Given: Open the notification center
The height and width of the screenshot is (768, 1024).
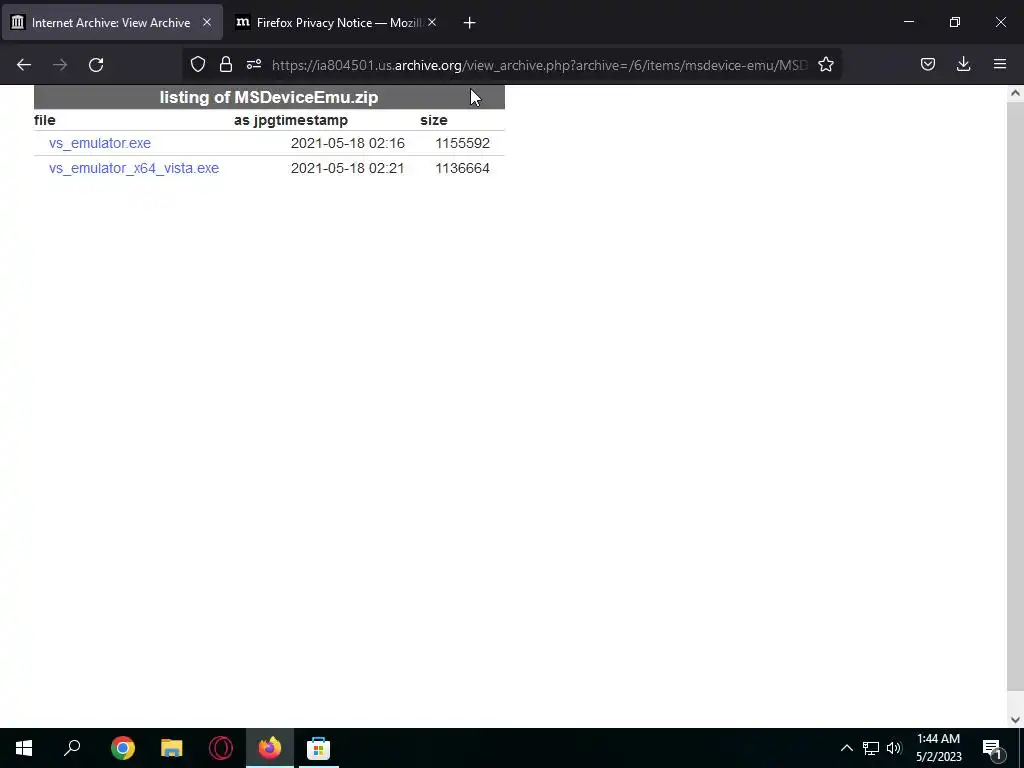Looking at the screenshot, I should coord(992,748).
